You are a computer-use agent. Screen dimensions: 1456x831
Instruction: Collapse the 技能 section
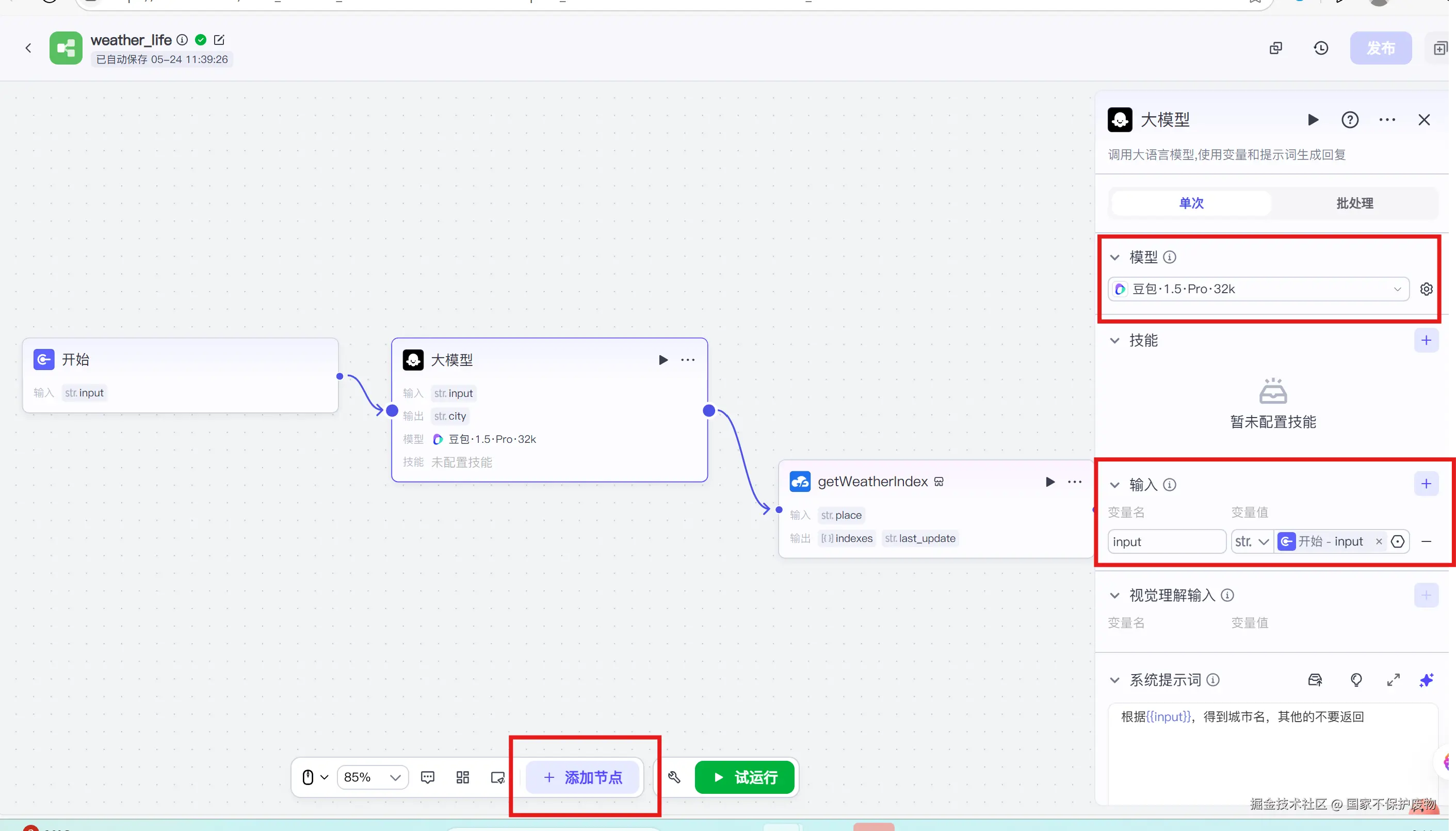click(x=1114, y=341)
